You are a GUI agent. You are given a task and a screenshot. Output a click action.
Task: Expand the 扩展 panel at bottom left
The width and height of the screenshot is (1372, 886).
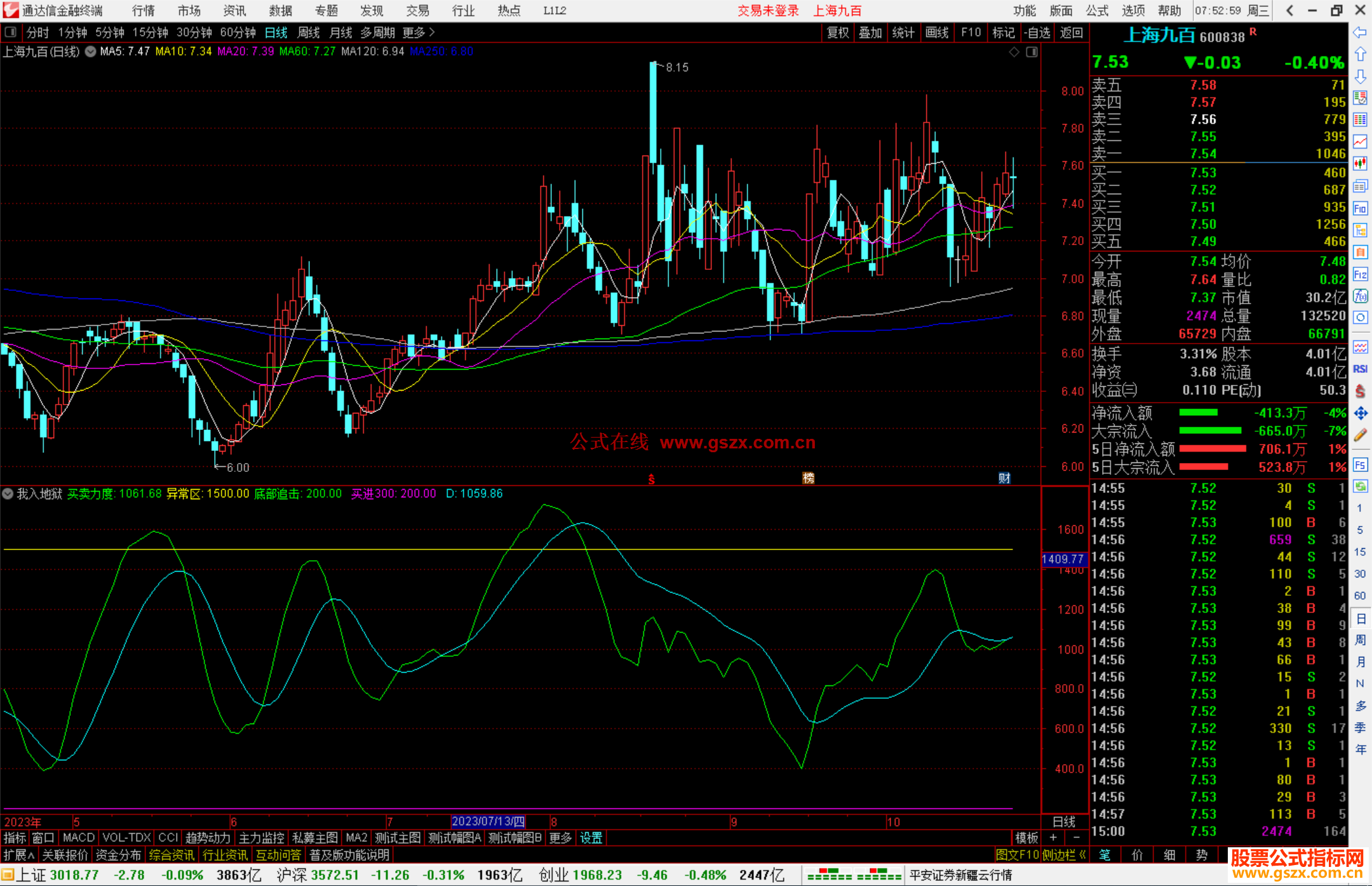[x=18, y=855]
